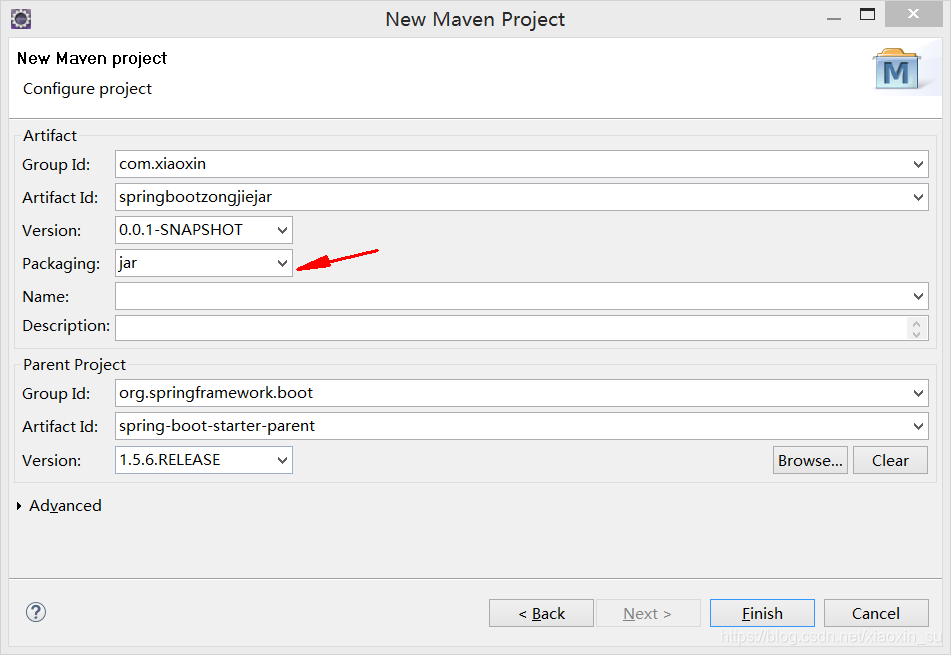
Task: Open the Parent Project Group Id dropdown arrow
Action: tap(918, 393)
